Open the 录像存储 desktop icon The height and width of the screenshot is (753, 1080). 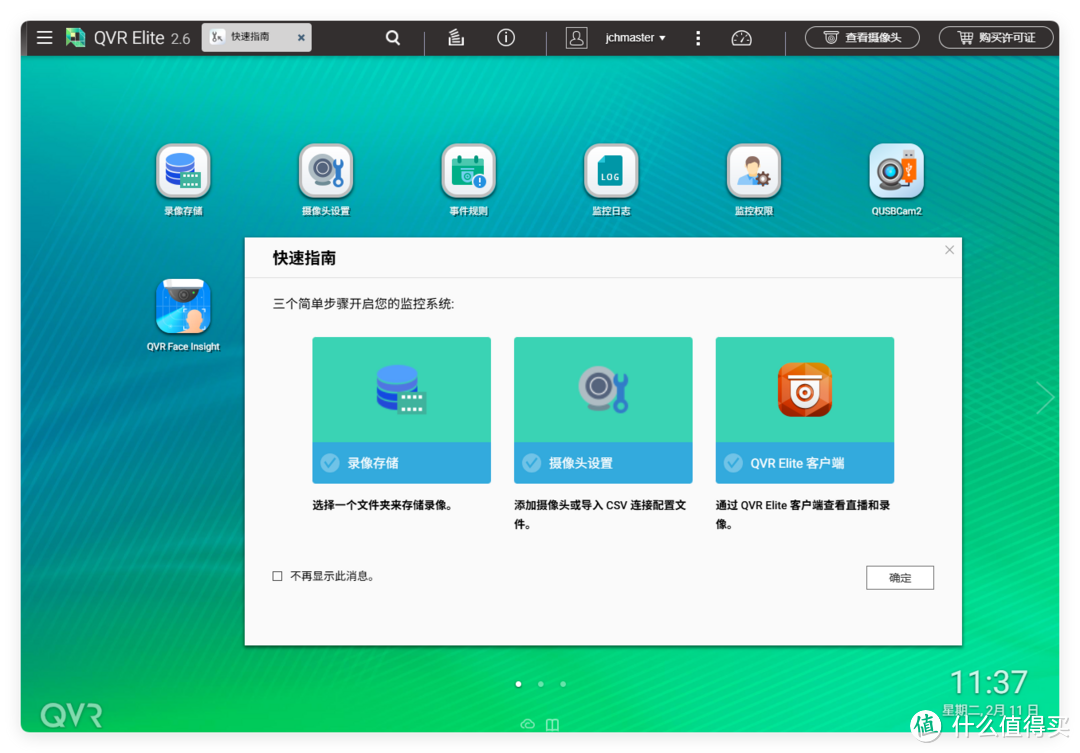(183, 172)
